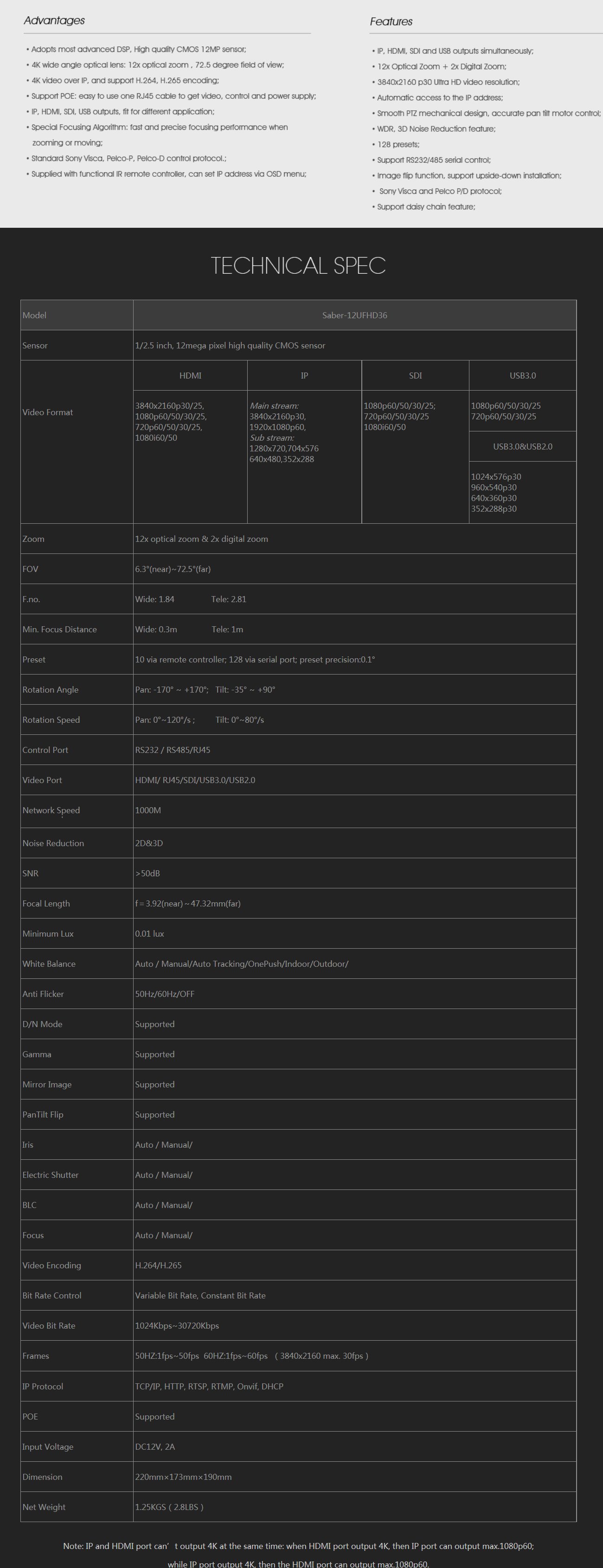Click the Note about IP and HDMI 4K output

(298, 1555)
